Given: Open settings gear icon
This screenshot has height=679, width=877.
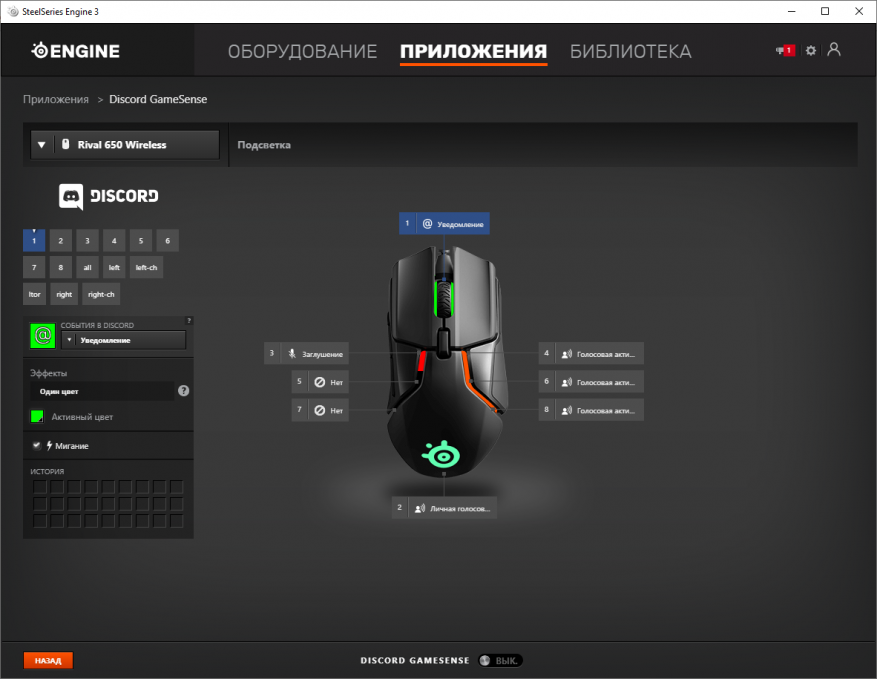Looking at the screenshot, I should [810, 51].
